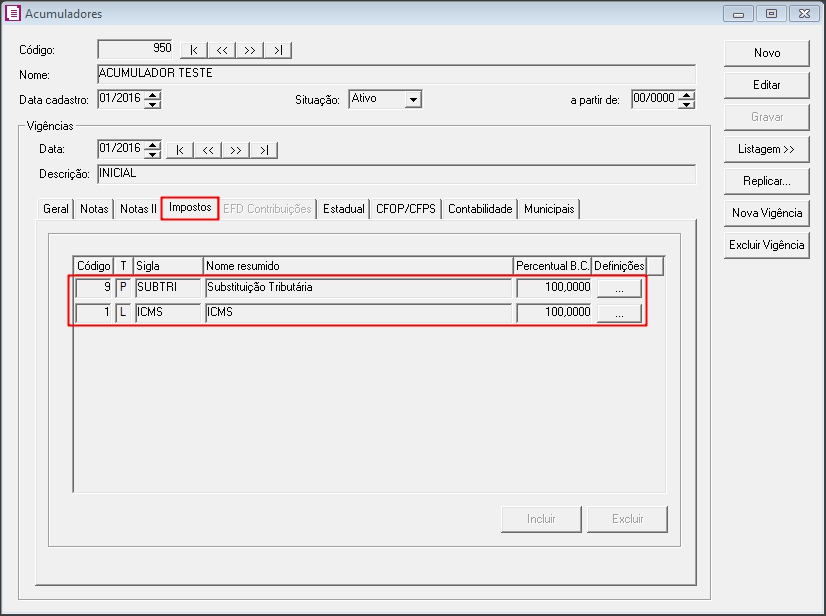826x616 pixels.
Task: Switch to the Contabilidade tab
Action: (x=480, y=209)
